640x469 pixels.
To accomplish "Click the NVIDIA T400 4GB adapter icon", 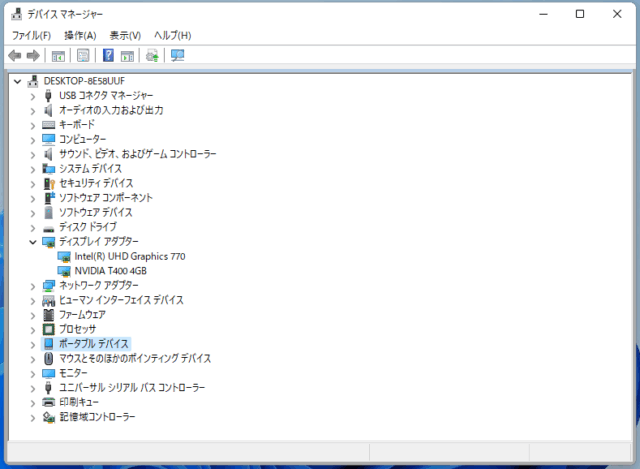I will pyautogui.click(x=64, y=271).
